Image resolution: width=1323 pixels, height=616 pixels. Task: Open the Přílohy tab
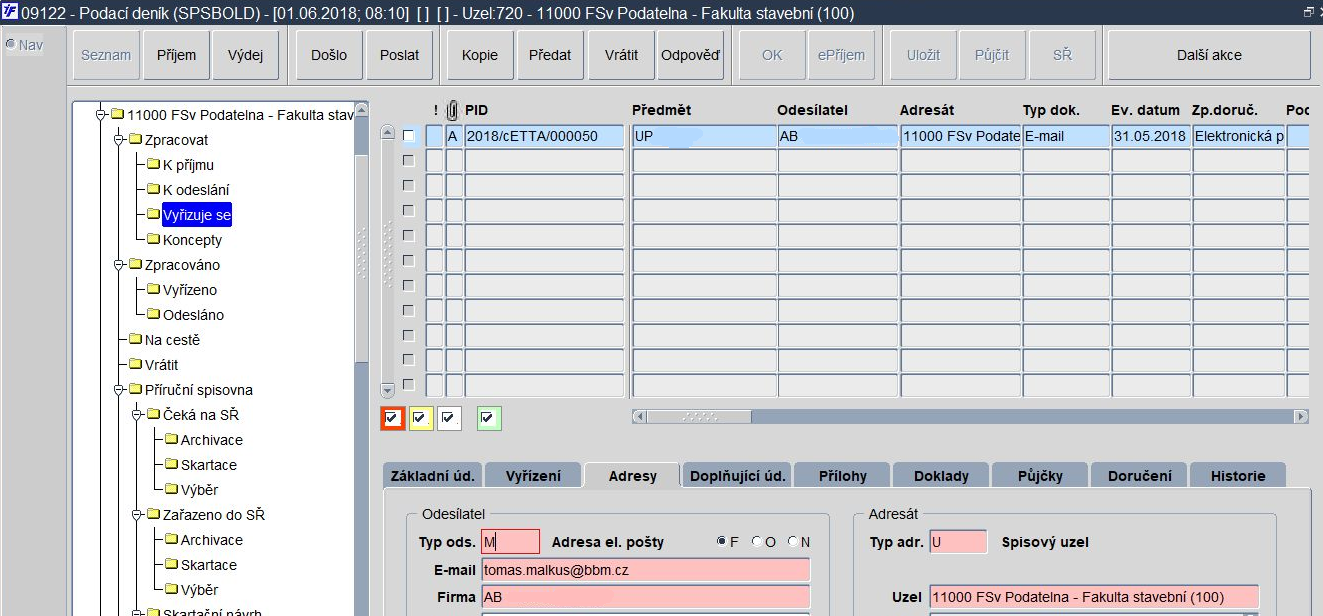point(842,476)
